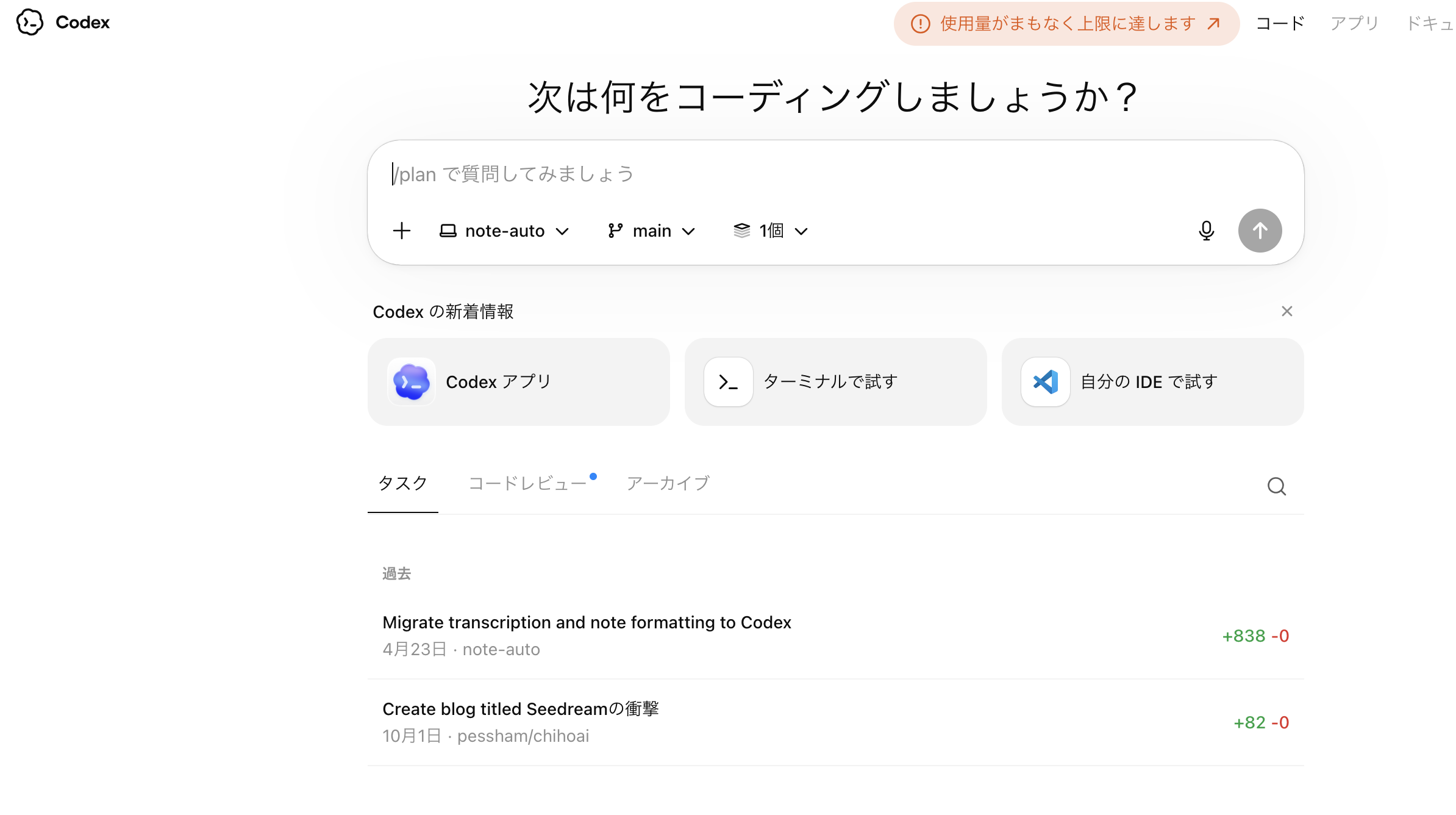Viewport: 1456px width, 815px height.
Task: Click the 使用量がまもなく上限に達します banner
Action: (x=1066, y=24)
